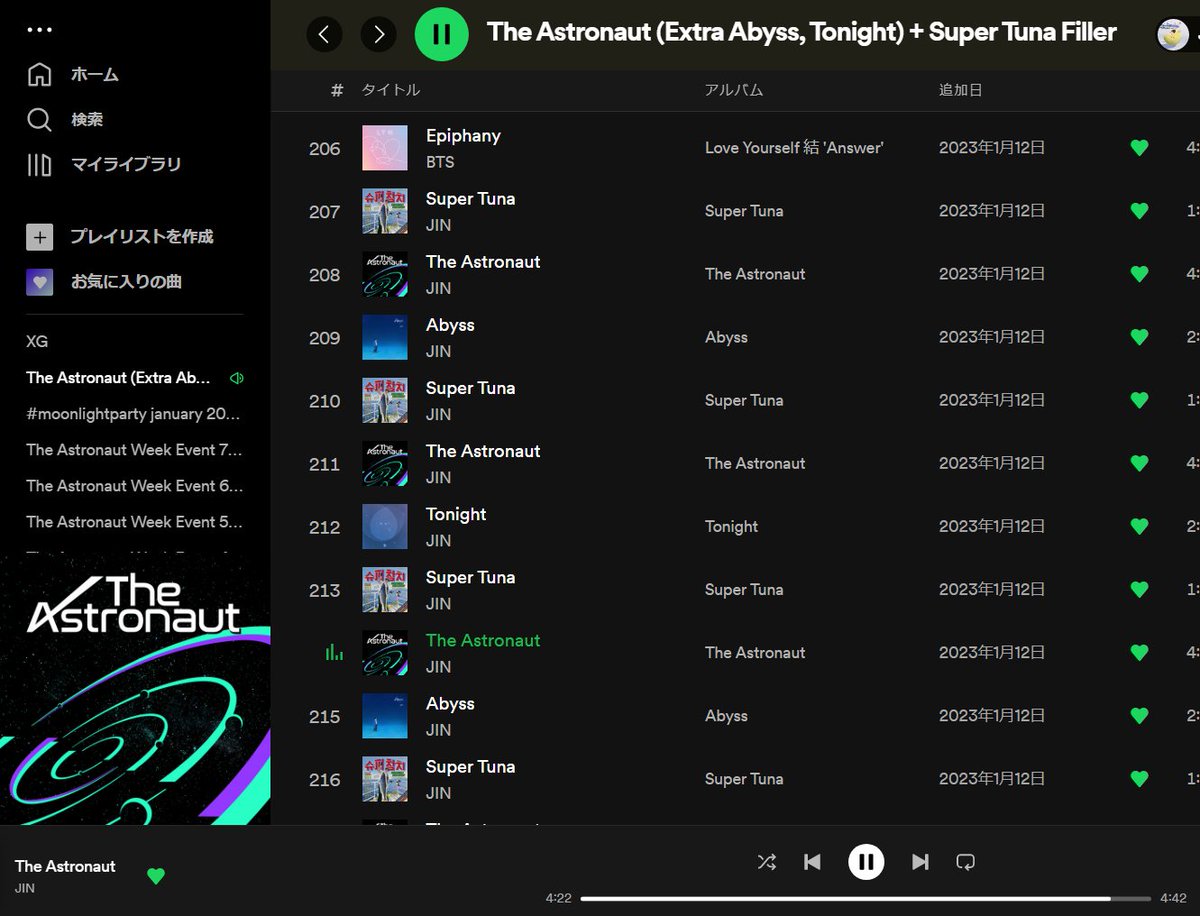Go to ホーム in the sidebar
This screenshot has width=1200, height=916.
tap(72, 74)
